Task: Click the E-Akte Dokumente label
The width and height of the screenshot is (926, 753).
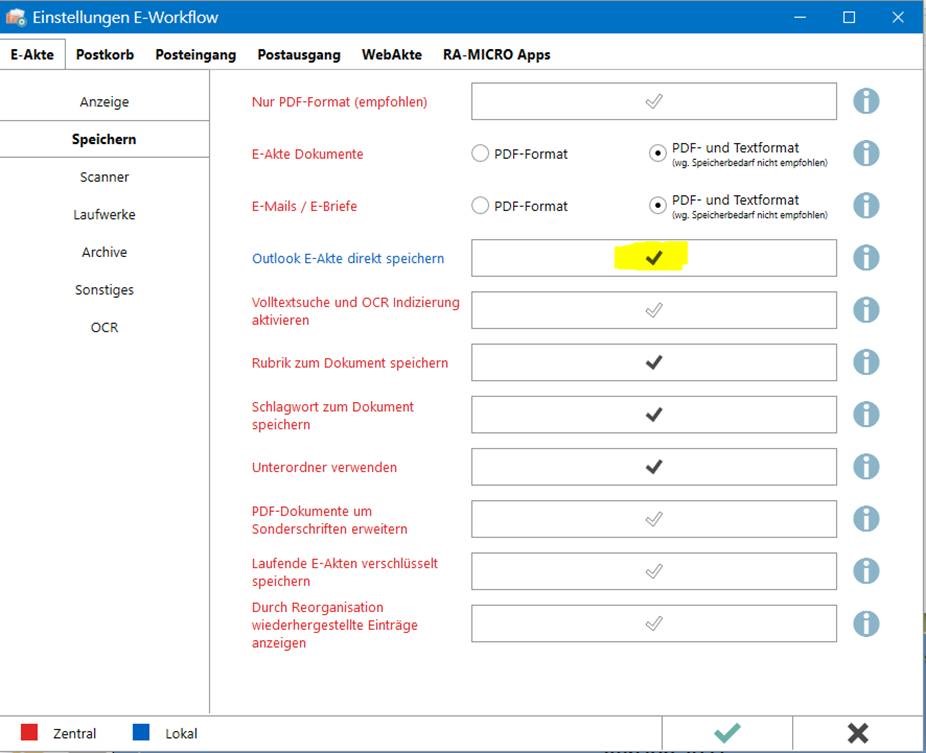Action: tap(308, 154)
